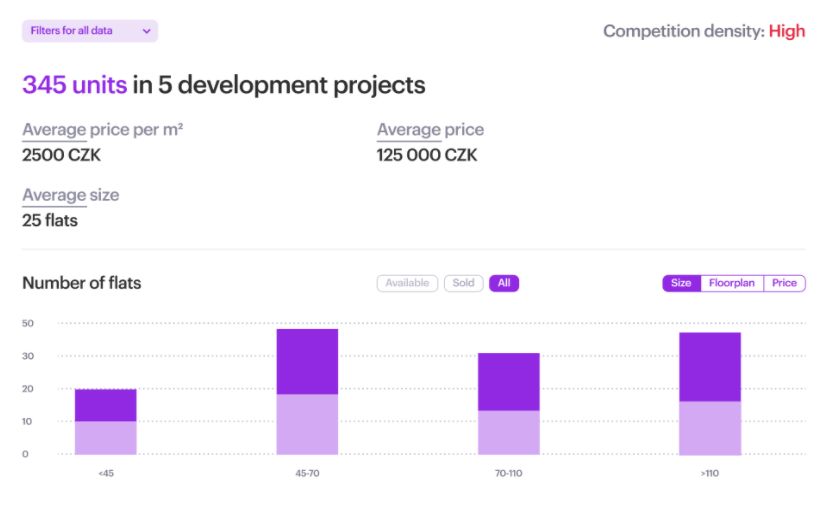Click the 10 y-axis tick label

tap(27, 421)
